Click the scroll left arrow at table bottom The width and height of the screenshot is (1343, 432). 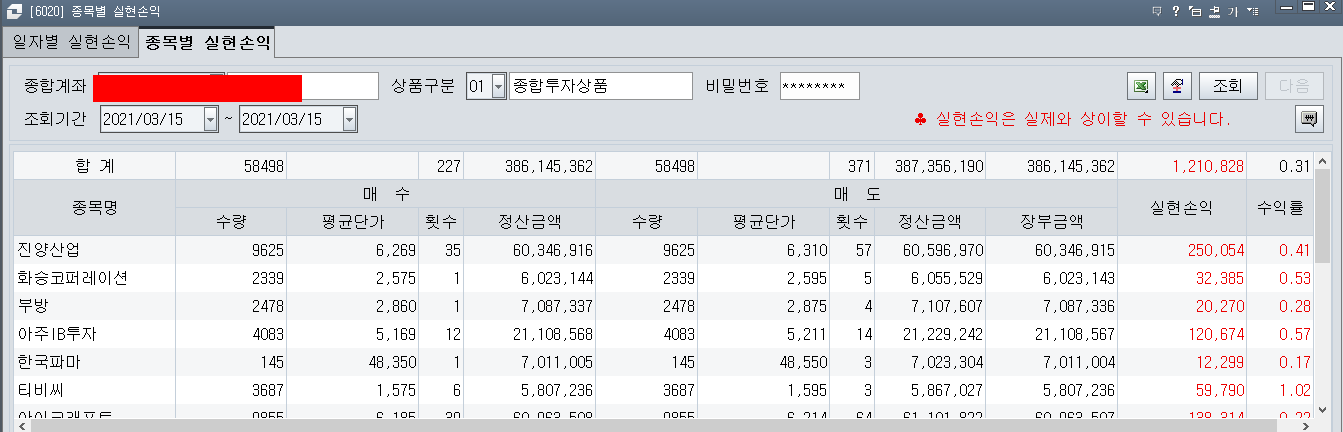[21, 425]
